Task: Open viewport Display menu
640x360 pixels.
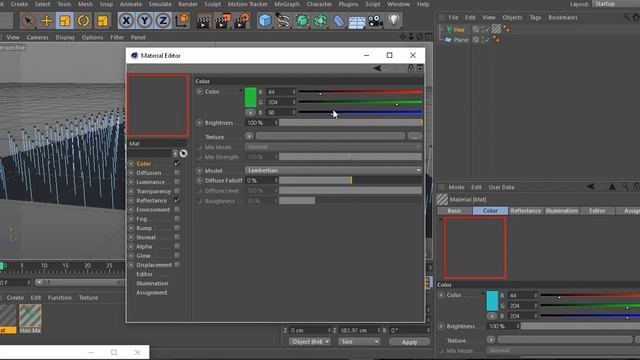Action: (x=65, y=37)
